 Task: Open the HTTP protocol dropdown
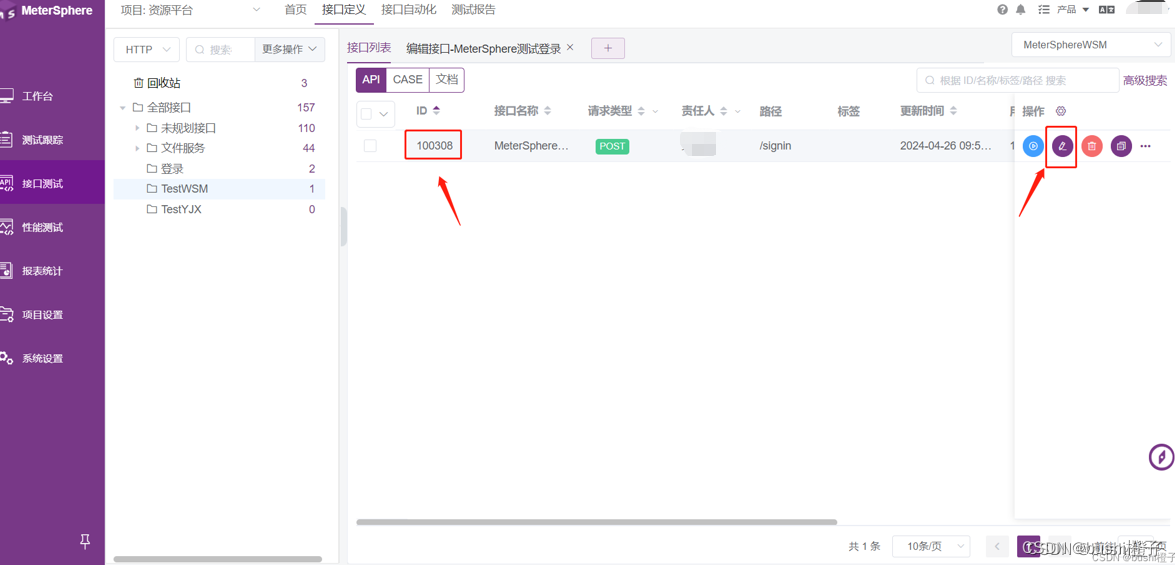146,49
